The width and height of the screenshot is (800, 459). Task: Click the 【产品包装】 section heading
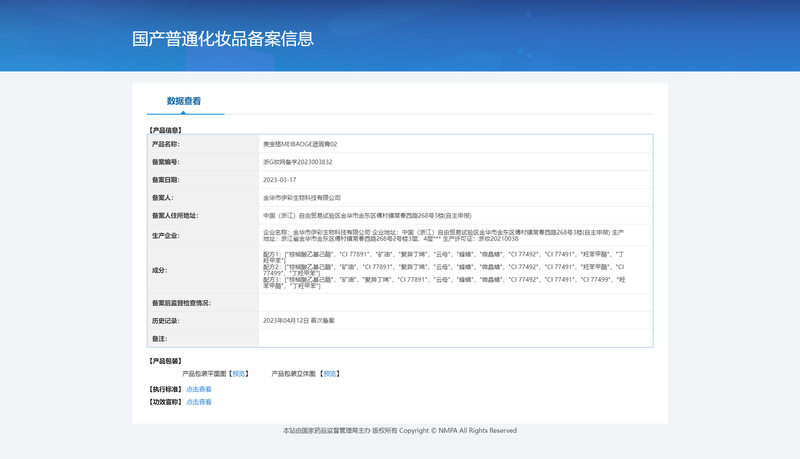click(165, 361)
